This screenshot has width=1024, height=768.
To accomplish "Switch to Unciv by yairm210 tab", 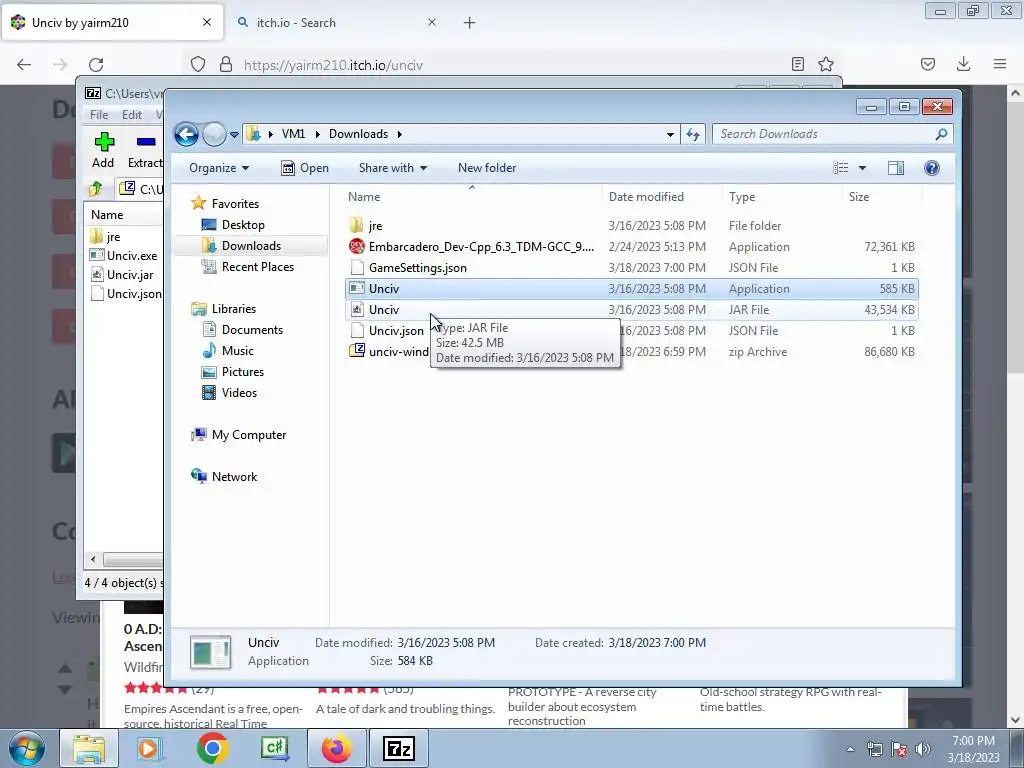I will (x=112, y=23).
